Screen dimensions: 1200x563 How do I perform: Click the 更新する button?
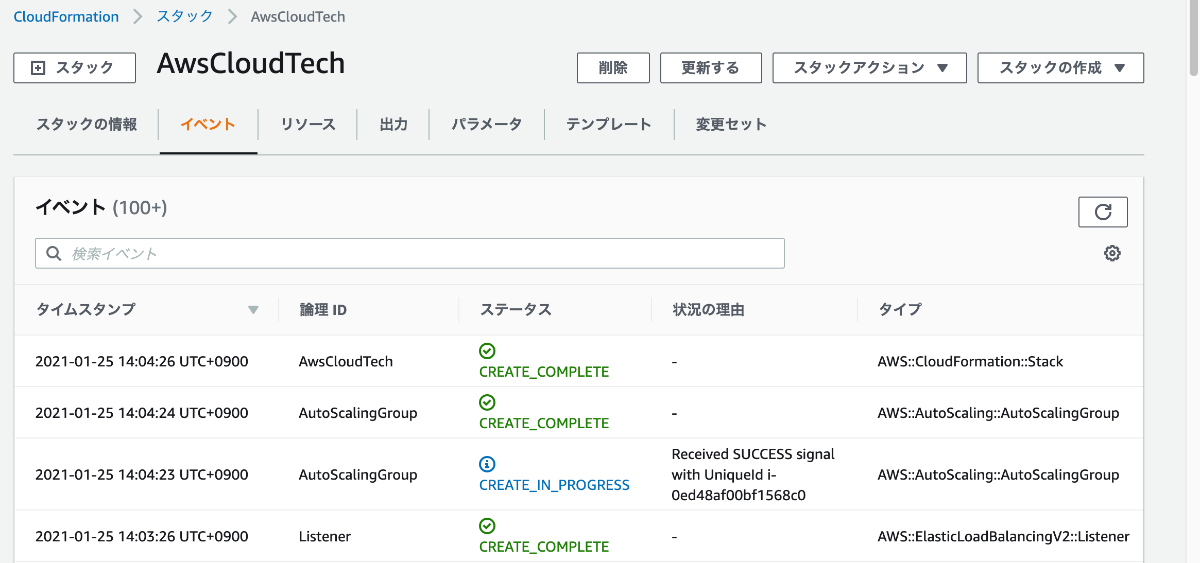coord(710,68)
